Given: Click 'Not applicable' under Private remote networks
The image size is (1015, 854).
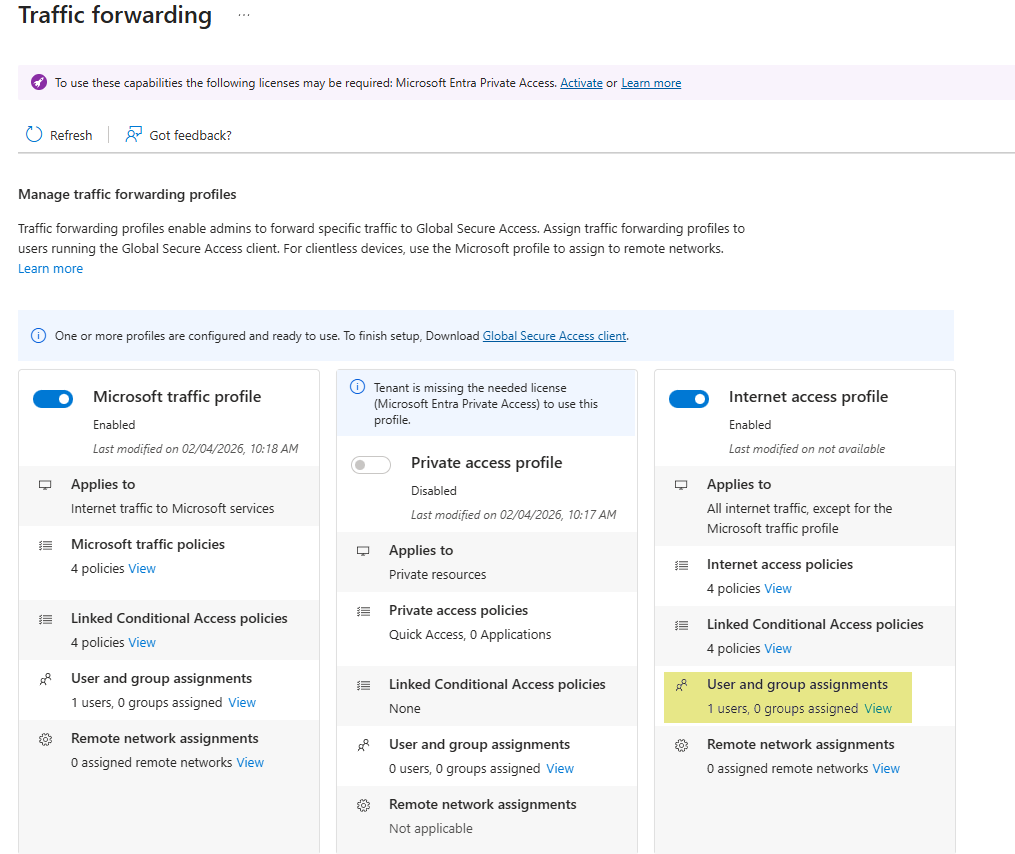Looking at the screenshot, I should [431, 829].
